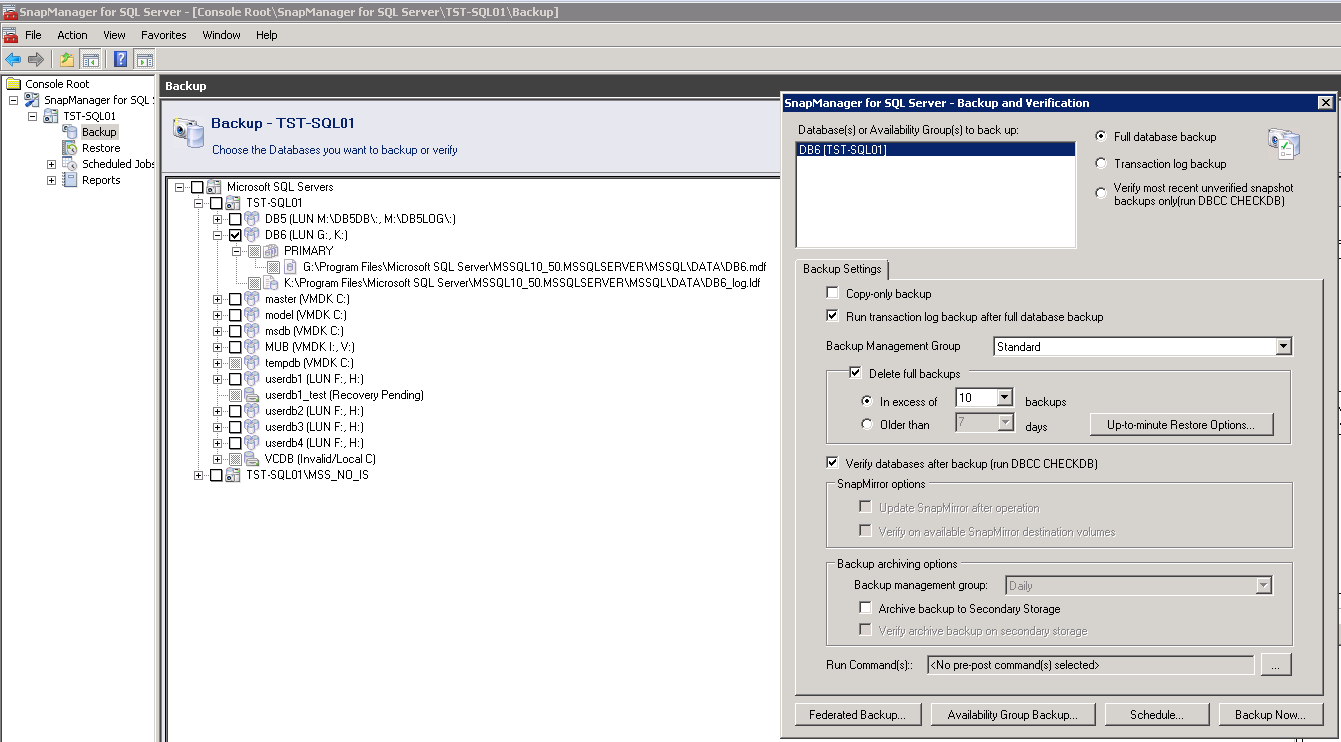The image size is (1341, 742).
Task: Expand the master database tree node
Action: 218,299
